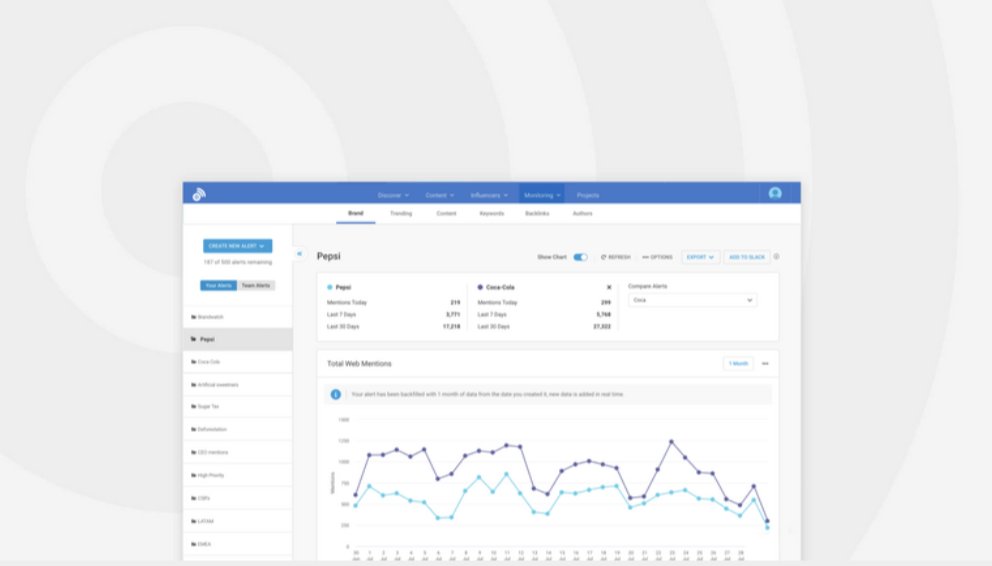Image resolution: width=992 pixels, height=566 pixels.
Task: Open the Content dropdown in top bar
Action: (439, 195)
